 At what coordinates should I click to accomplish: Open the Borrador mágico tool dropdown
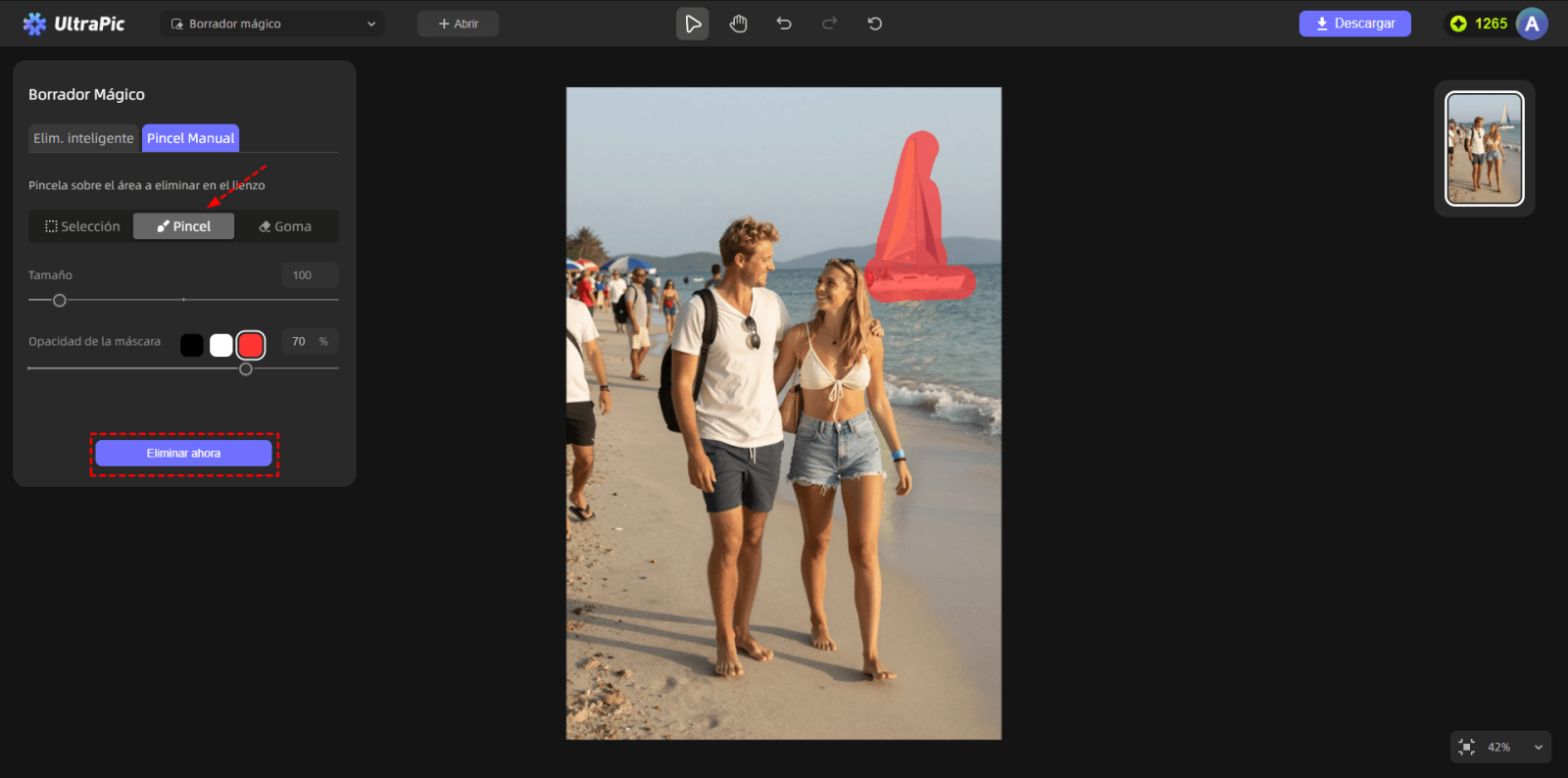point(272,24)
